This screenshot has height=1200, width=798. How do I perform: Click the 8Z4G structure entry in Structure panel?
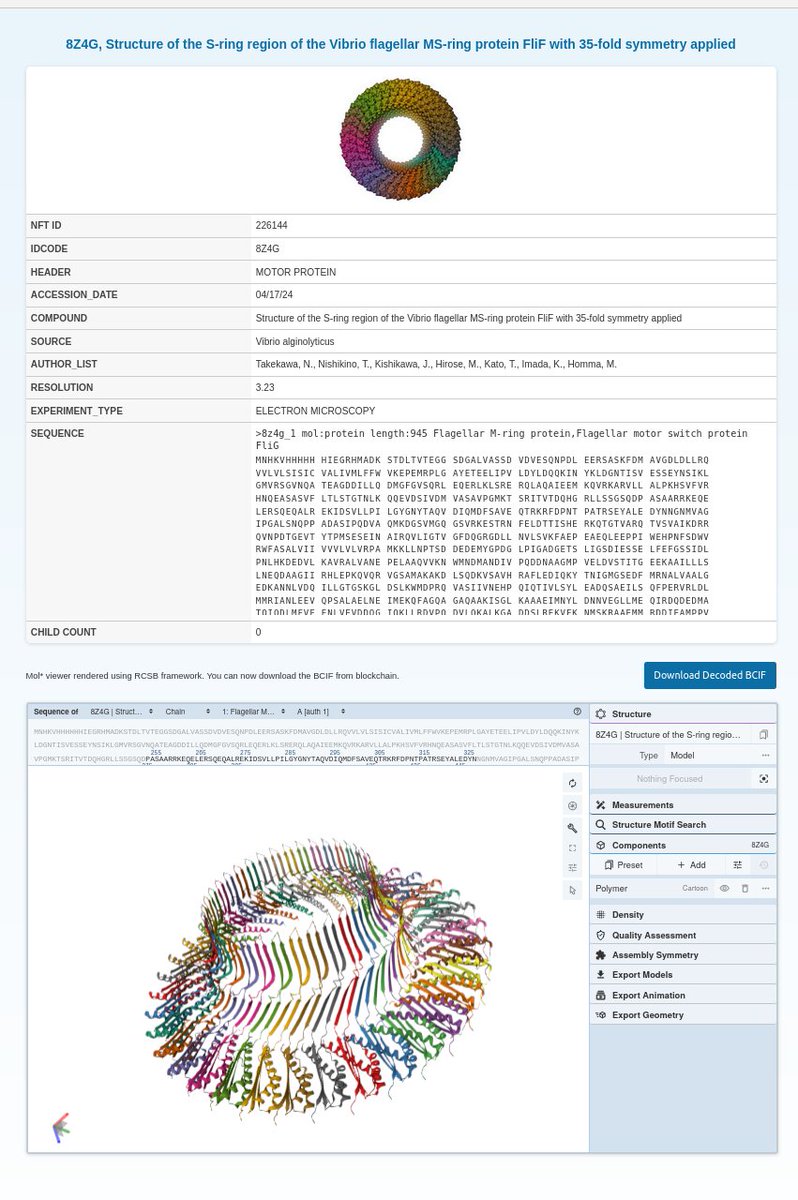671,734
